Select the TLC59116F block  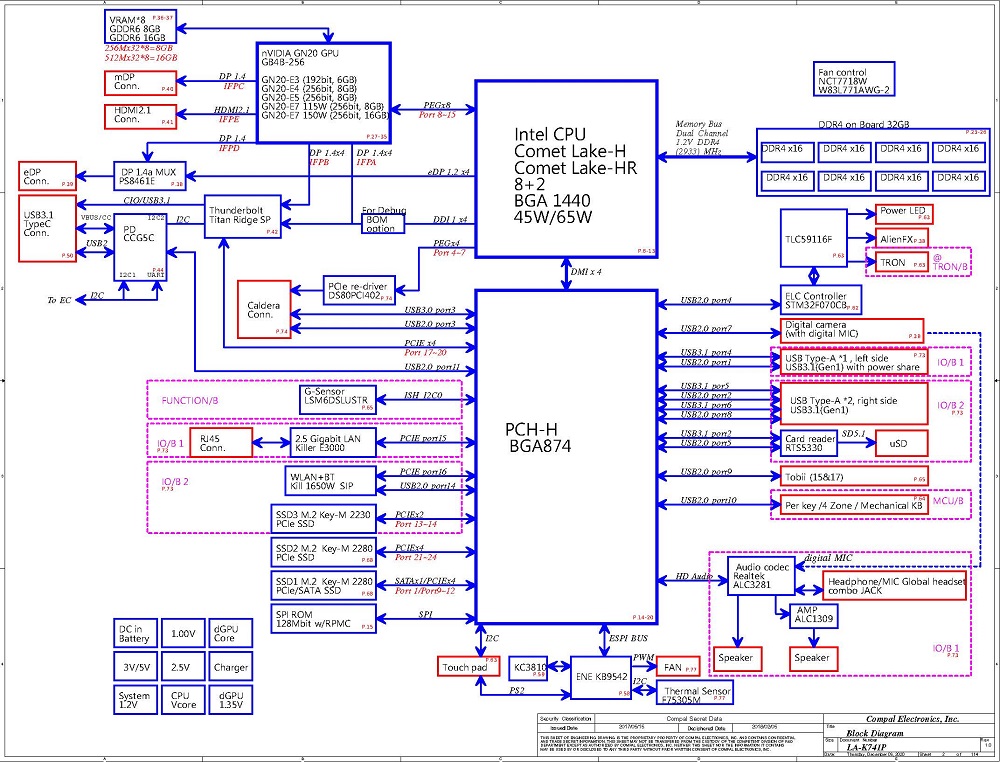[x=813, y=238]
